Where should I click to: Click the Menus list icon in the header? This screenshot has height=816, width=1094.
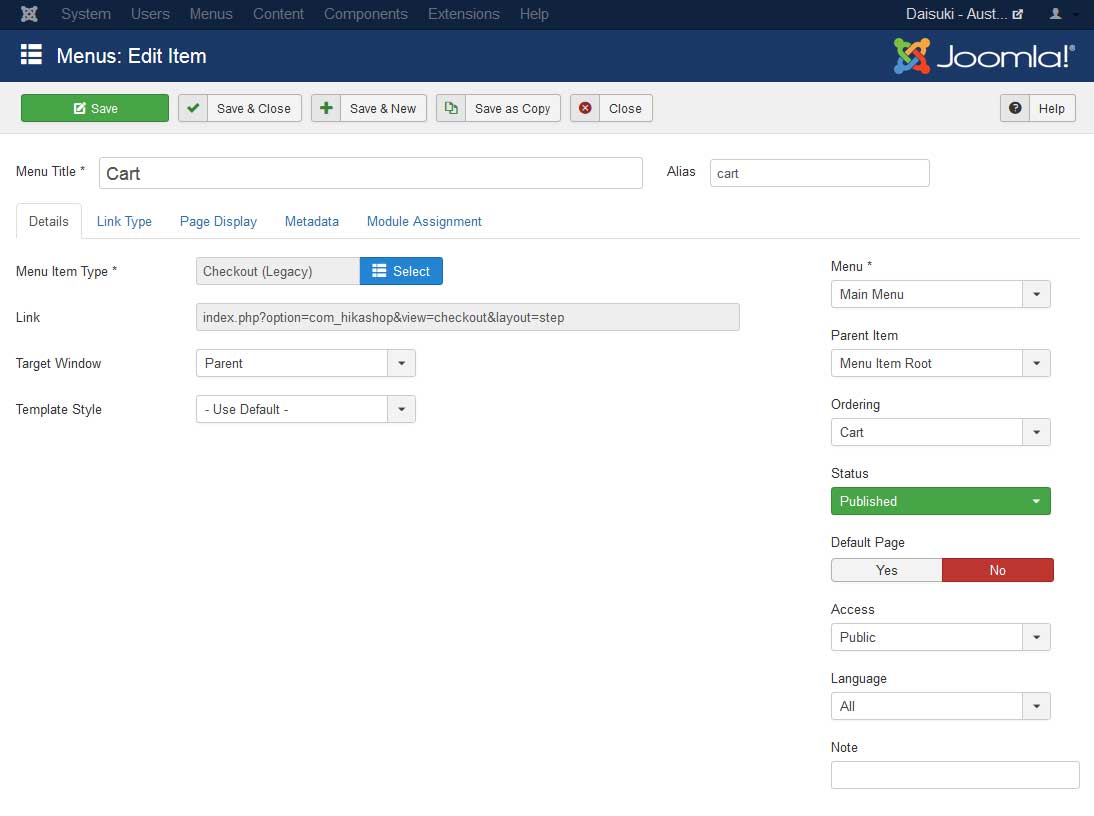coord(31,54)
